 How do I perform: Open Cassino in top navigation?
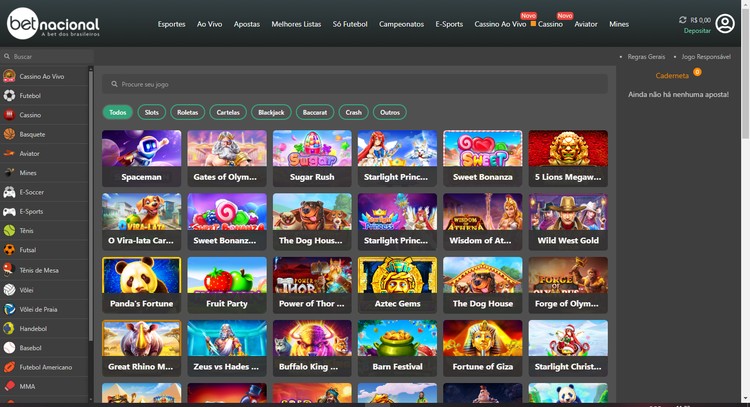550,24
